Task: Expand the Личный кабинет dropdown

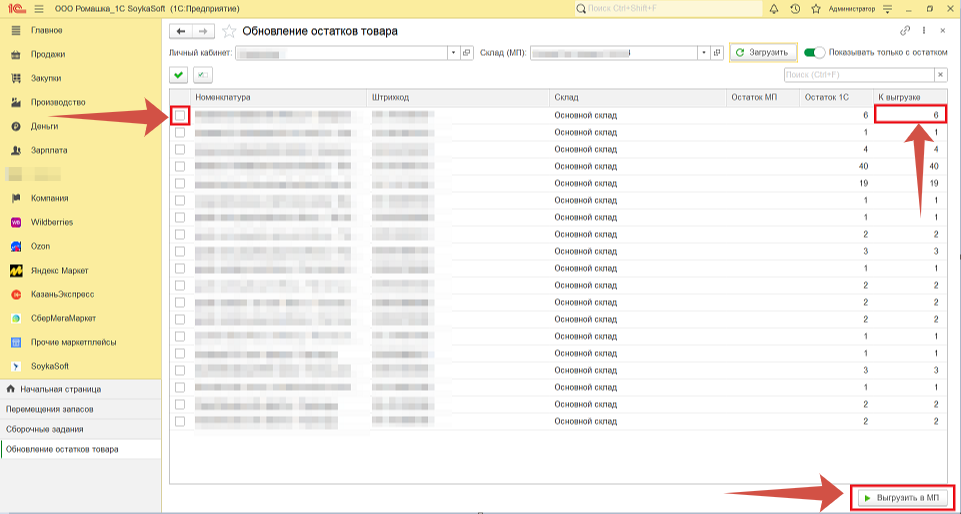Action: click(x=454, y=52)
